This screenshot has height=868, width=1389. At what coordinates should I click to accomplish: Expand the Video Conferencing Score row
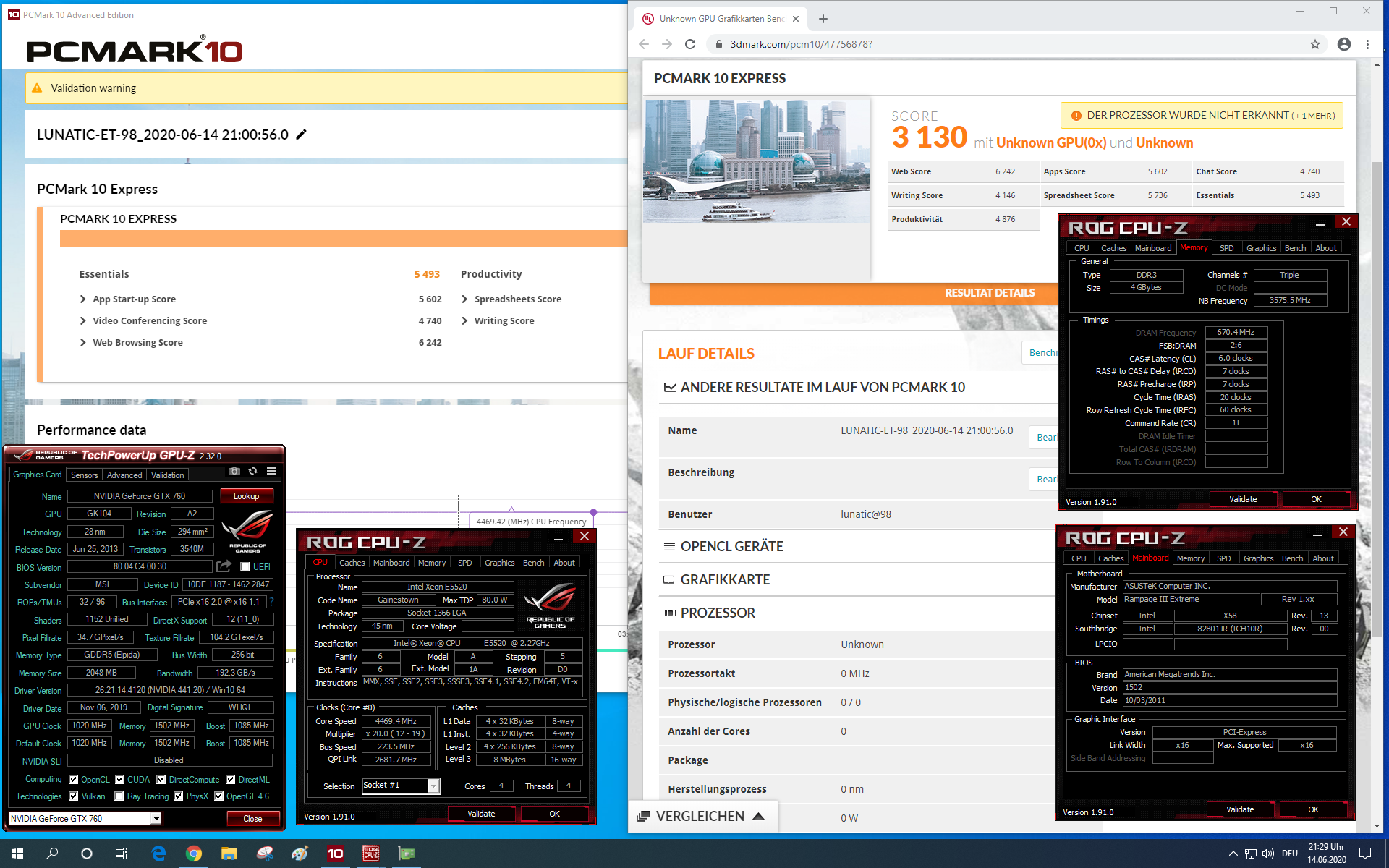pos(82,320)
